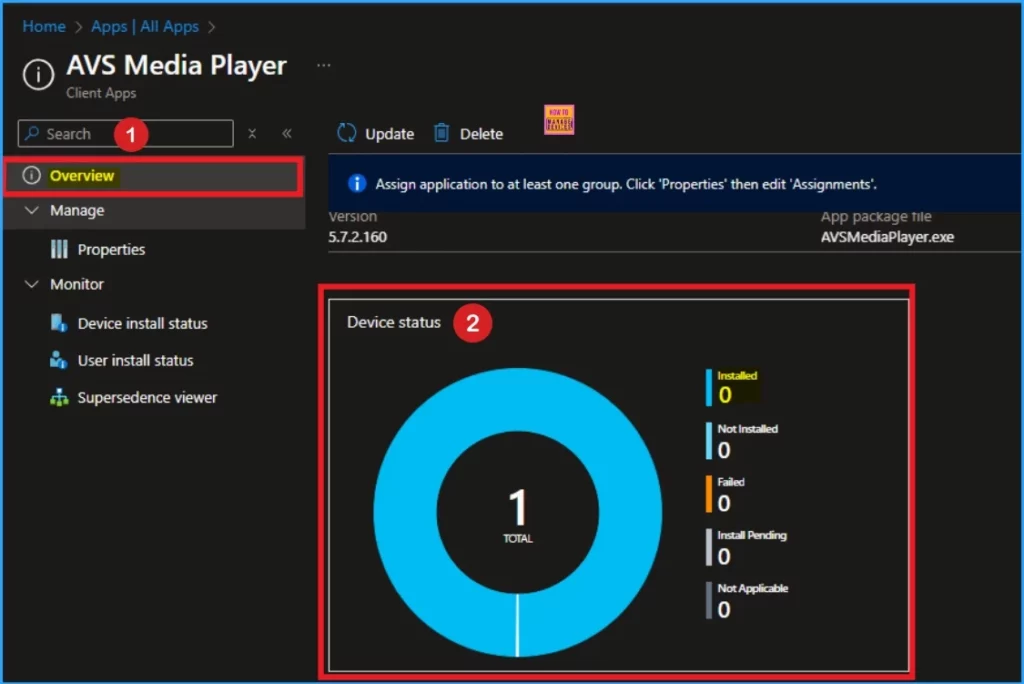Open the Home breadcrumb link
The image size is (1024, 684).
pos(44,27)
